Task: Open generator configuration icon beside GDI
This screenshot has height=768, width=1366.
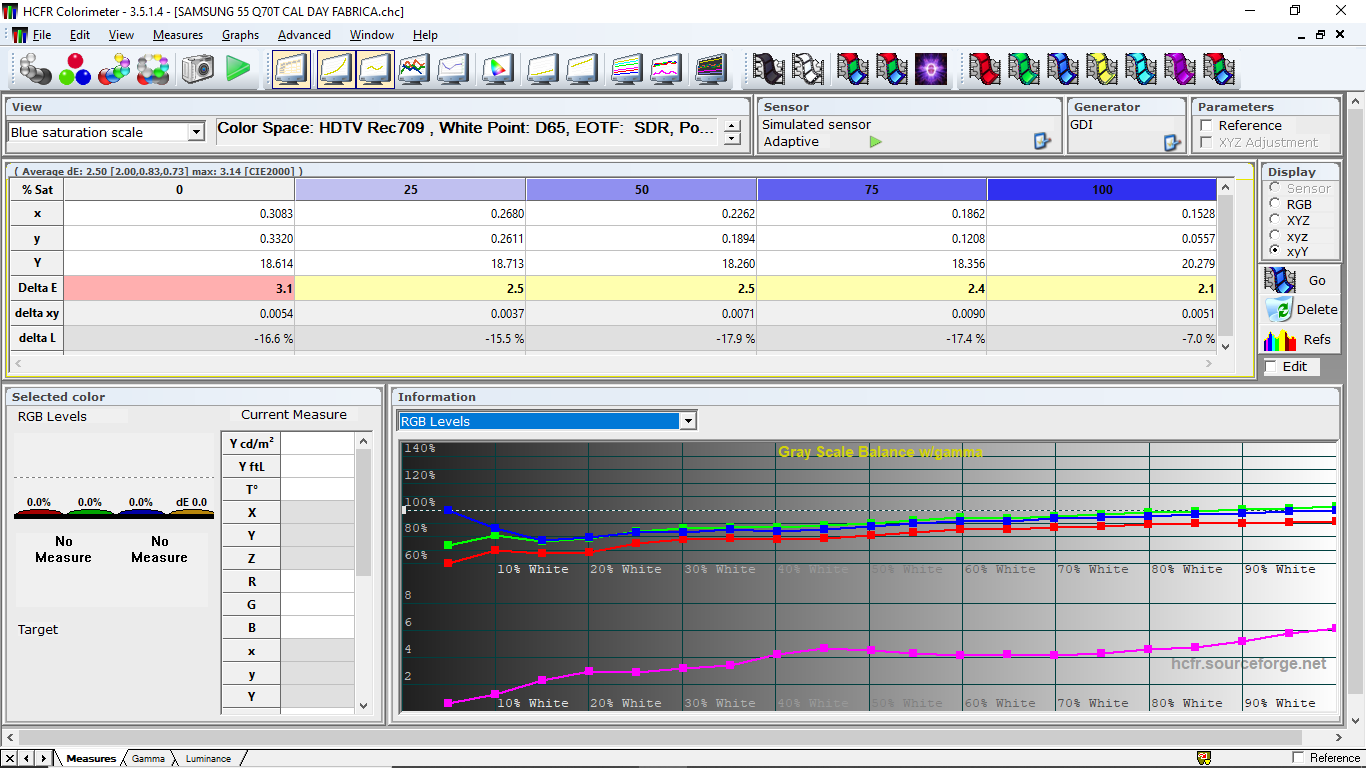Action: pos(1172,142)
